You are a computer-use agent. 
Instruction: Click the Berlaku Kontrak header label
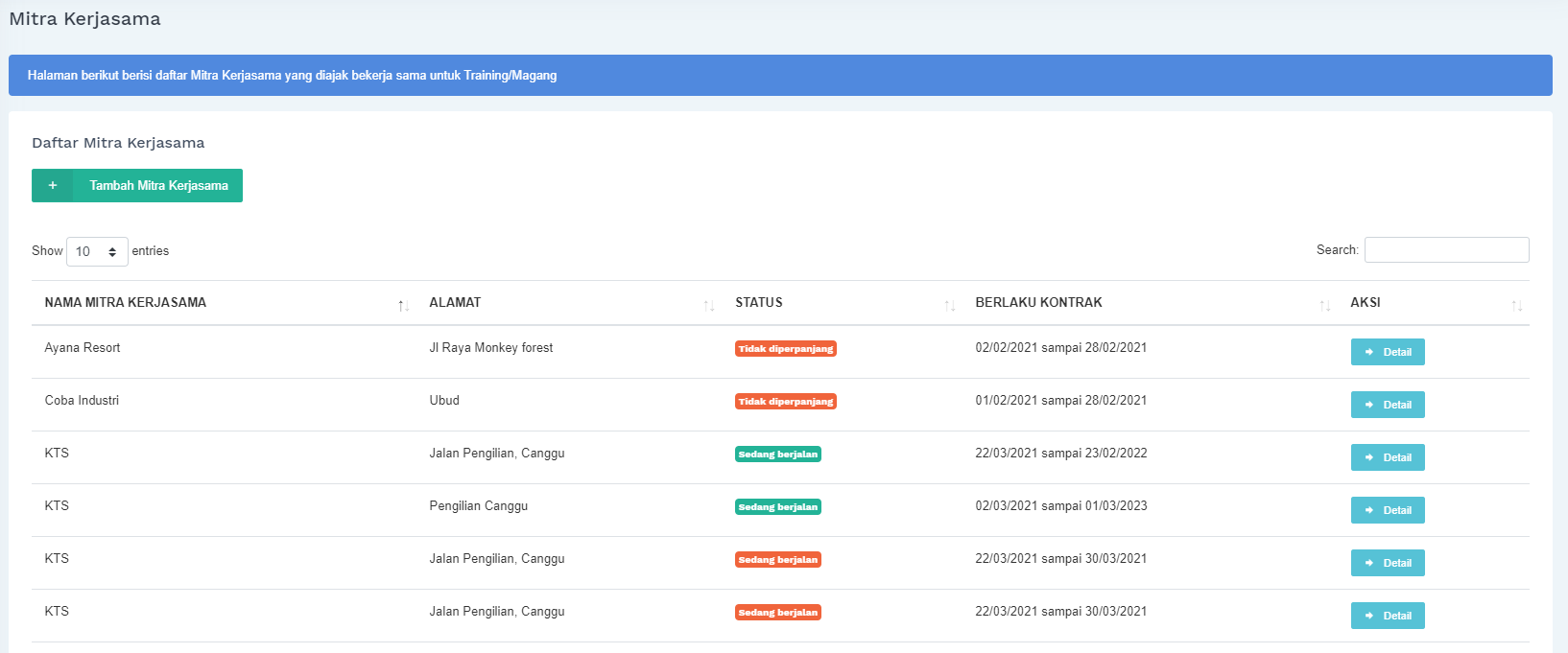pos(1038,303)
